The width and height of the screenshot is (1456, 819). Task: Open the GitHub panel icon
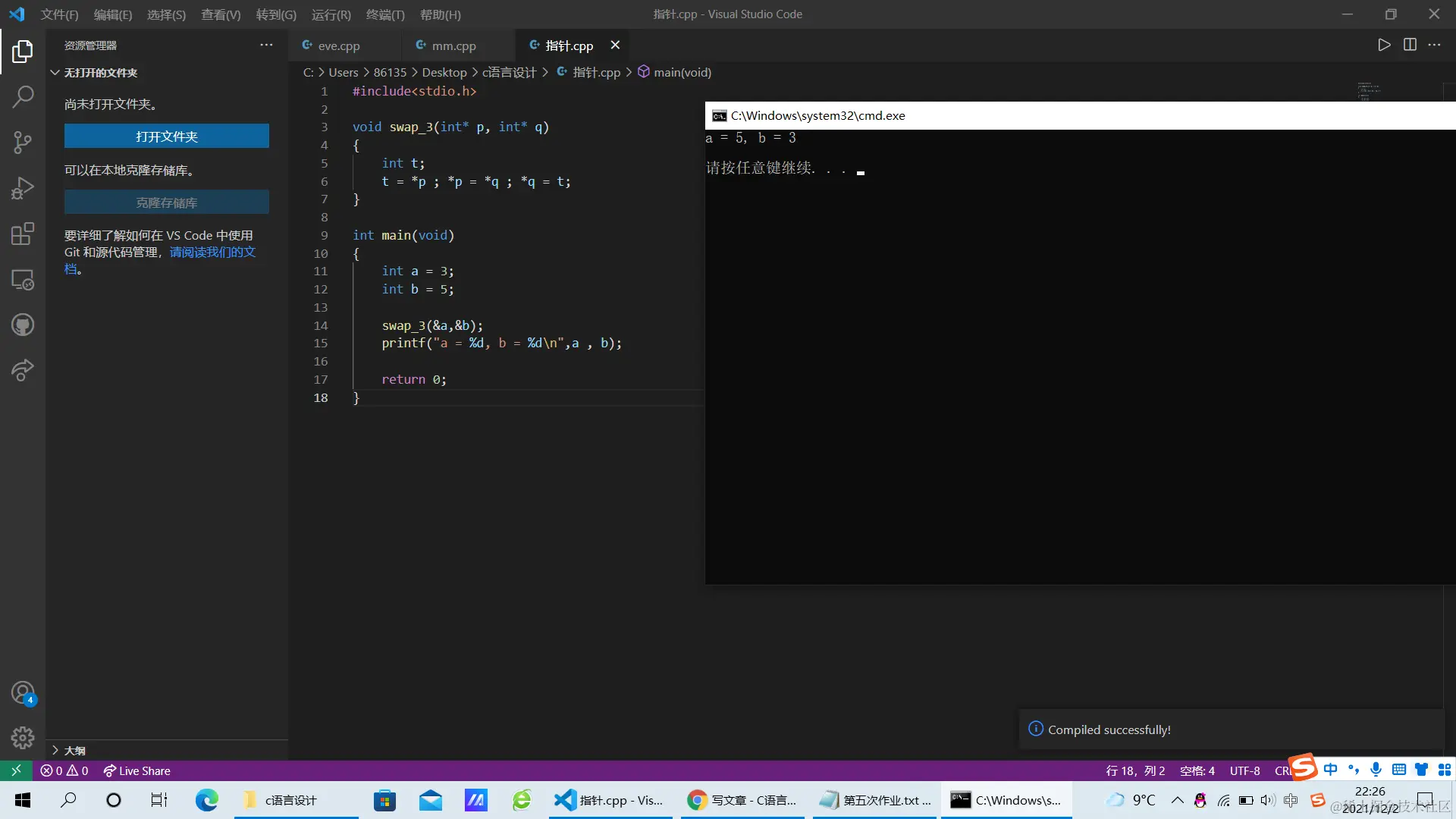(x=23, y=325)
